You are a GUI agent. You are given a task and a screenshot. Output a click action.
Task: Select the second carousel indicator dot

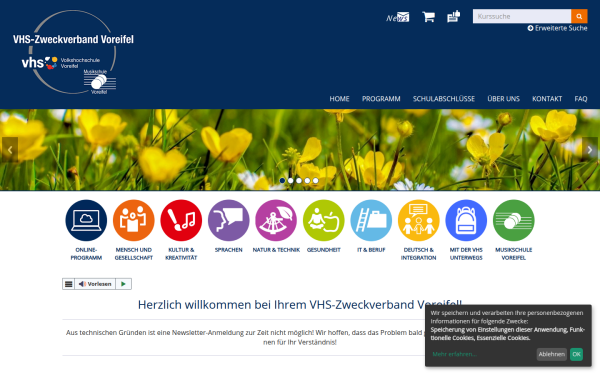tap(291, 181)
